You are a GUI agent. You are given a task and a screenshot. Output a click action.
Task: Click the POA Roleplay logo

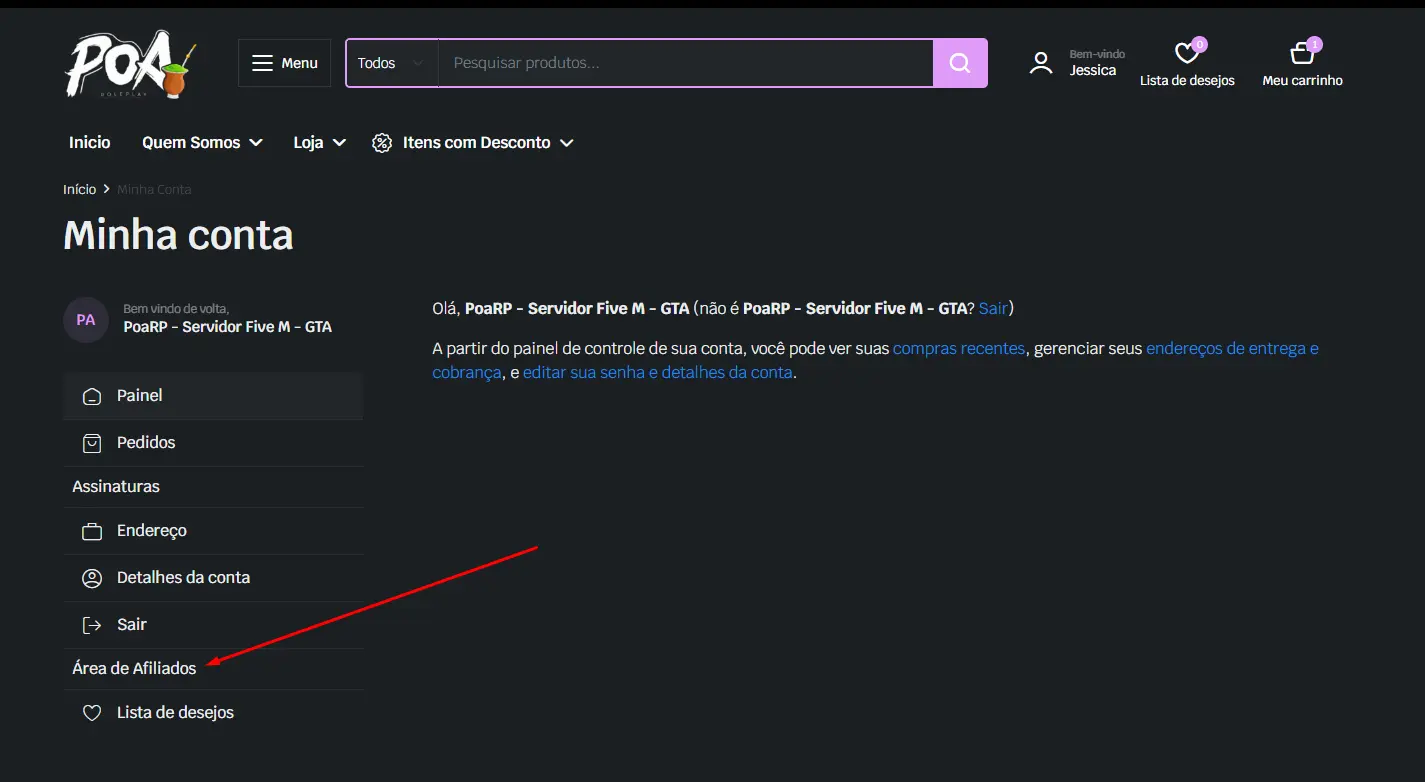(130, 64)
